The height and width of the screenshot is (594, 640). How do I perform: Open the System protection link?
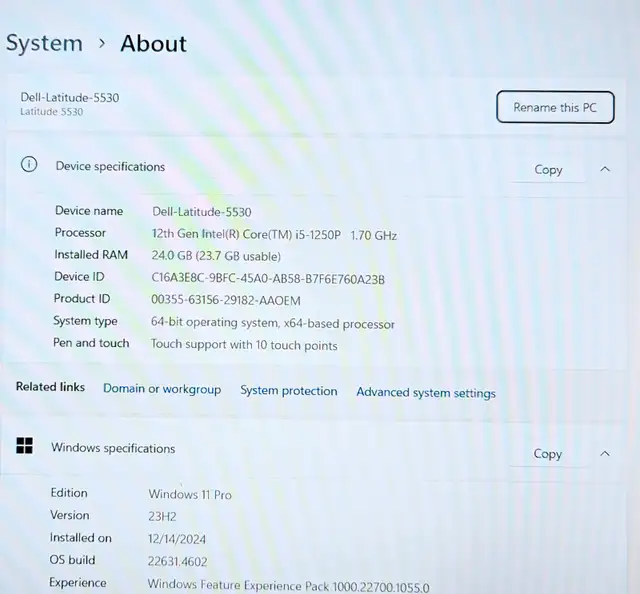click(289, 391)
